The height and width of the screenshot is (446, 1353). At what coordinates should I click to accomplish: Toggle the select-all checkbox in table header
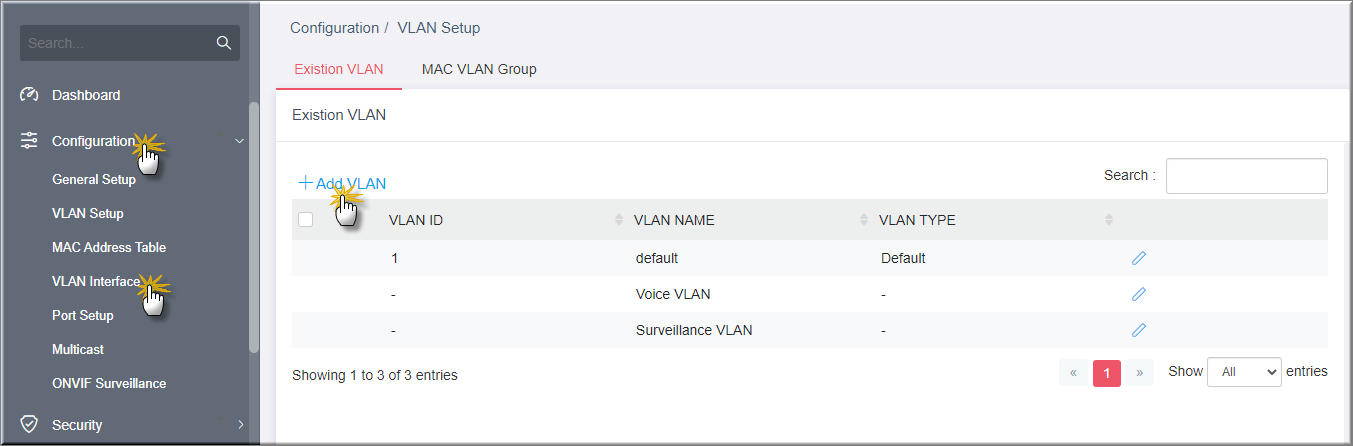point(306,220)
